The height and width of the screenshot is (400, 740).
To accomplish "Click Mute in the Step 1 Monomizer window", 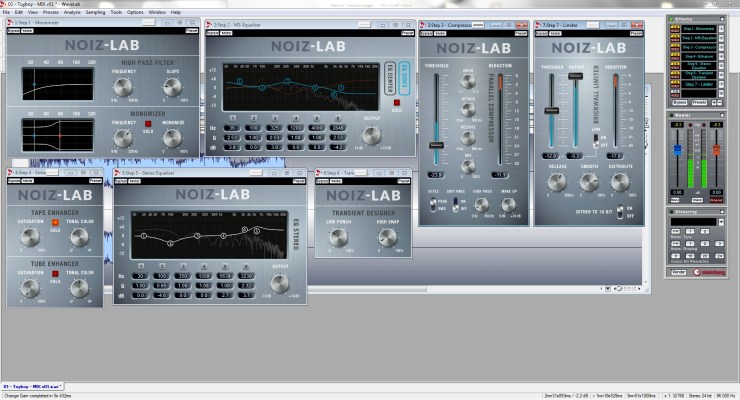I will coord(27,31).
